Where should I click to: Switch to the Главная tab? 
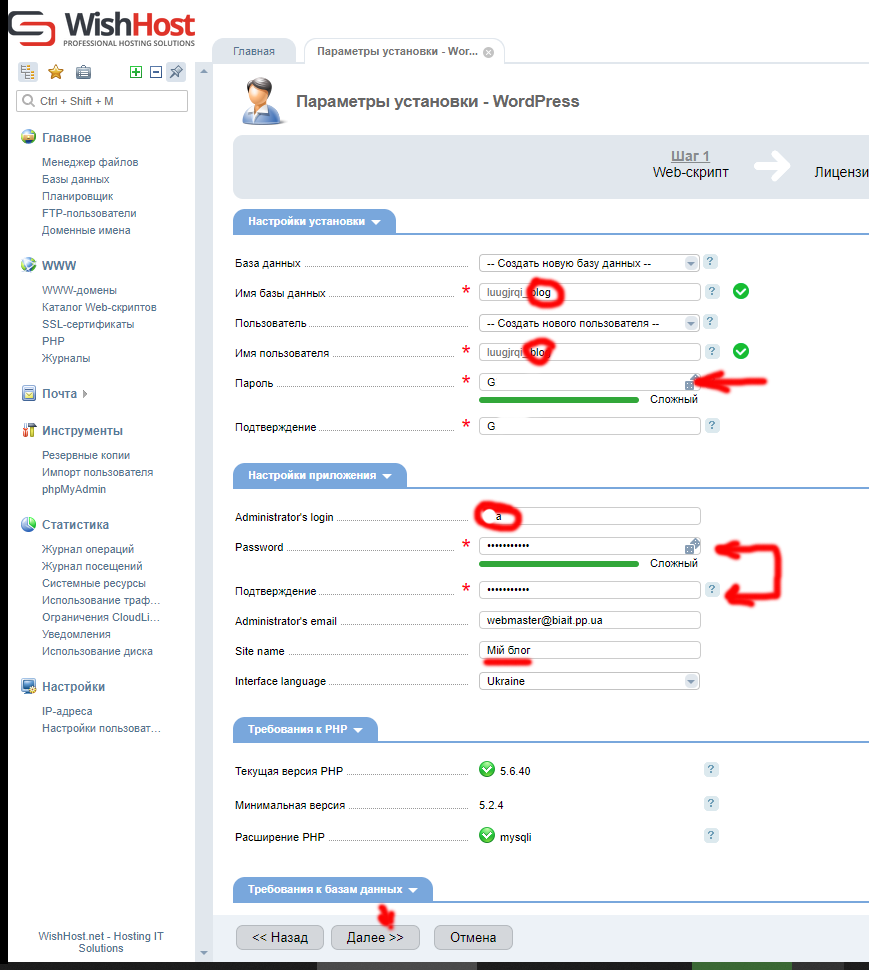pyautogui.click(x=254, y=51)
